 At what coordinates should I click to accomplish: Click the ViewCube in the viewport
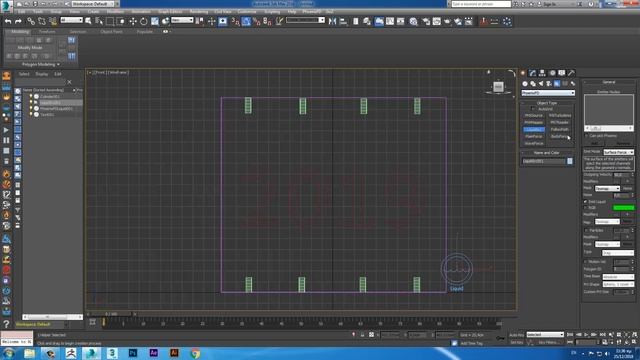498,87
